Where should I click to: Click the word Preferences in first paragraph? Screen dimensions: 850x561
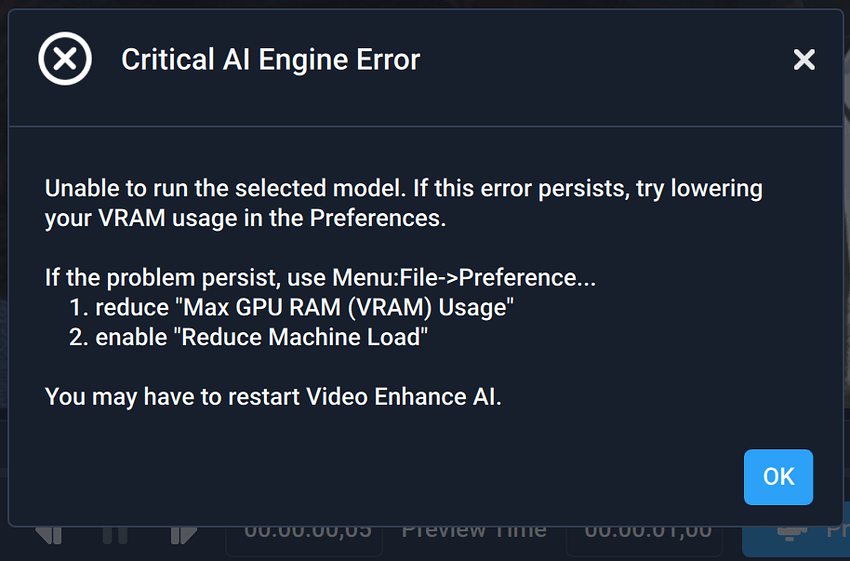tap(378, 218)
